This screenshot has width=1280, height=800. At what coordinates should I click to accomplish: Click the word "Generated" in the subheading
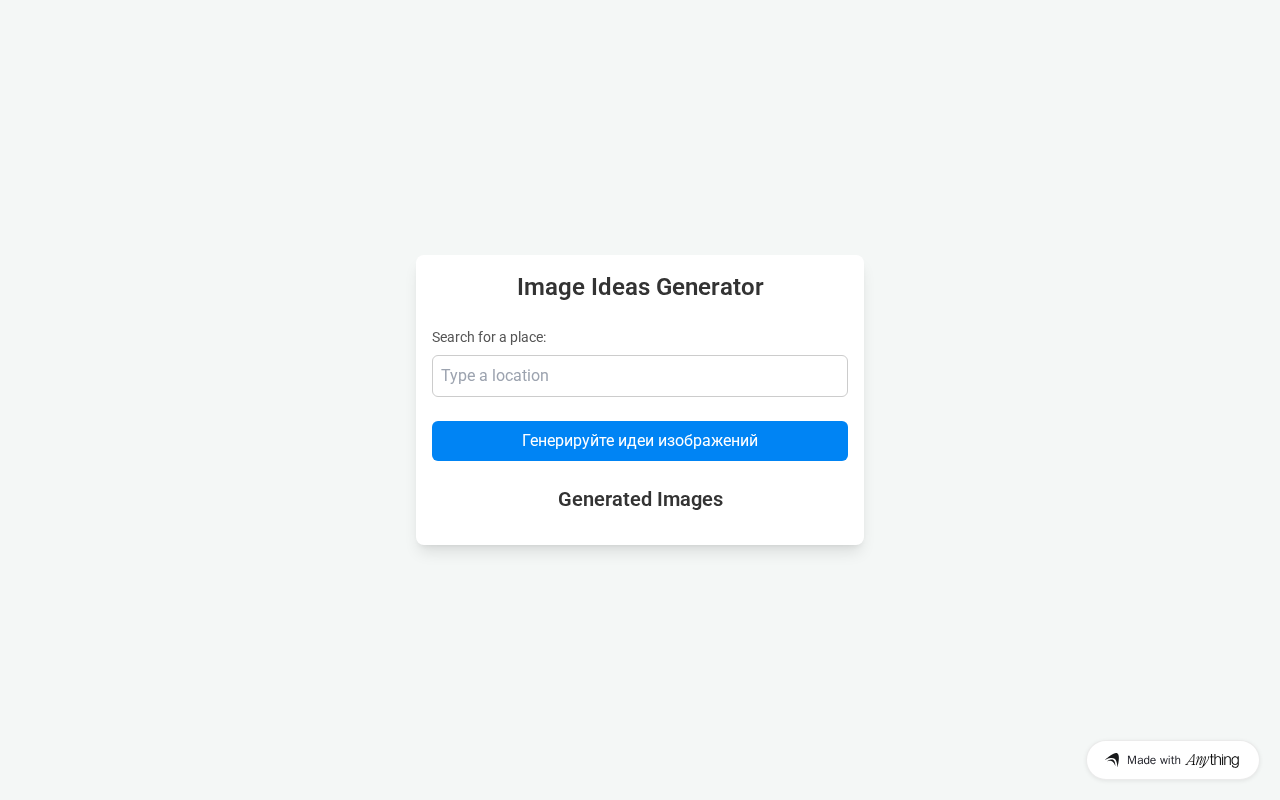point(604,499)
